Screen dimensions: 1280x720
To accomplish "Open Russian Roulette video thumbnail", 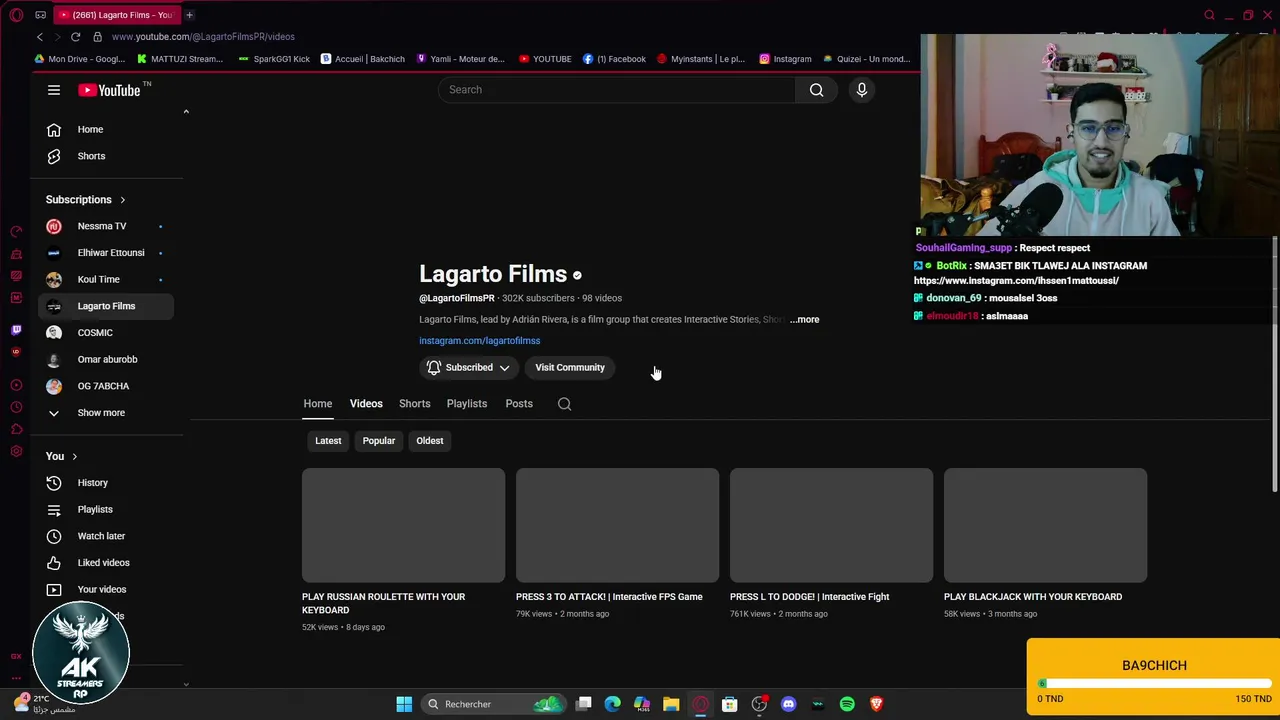I will 403,525.
